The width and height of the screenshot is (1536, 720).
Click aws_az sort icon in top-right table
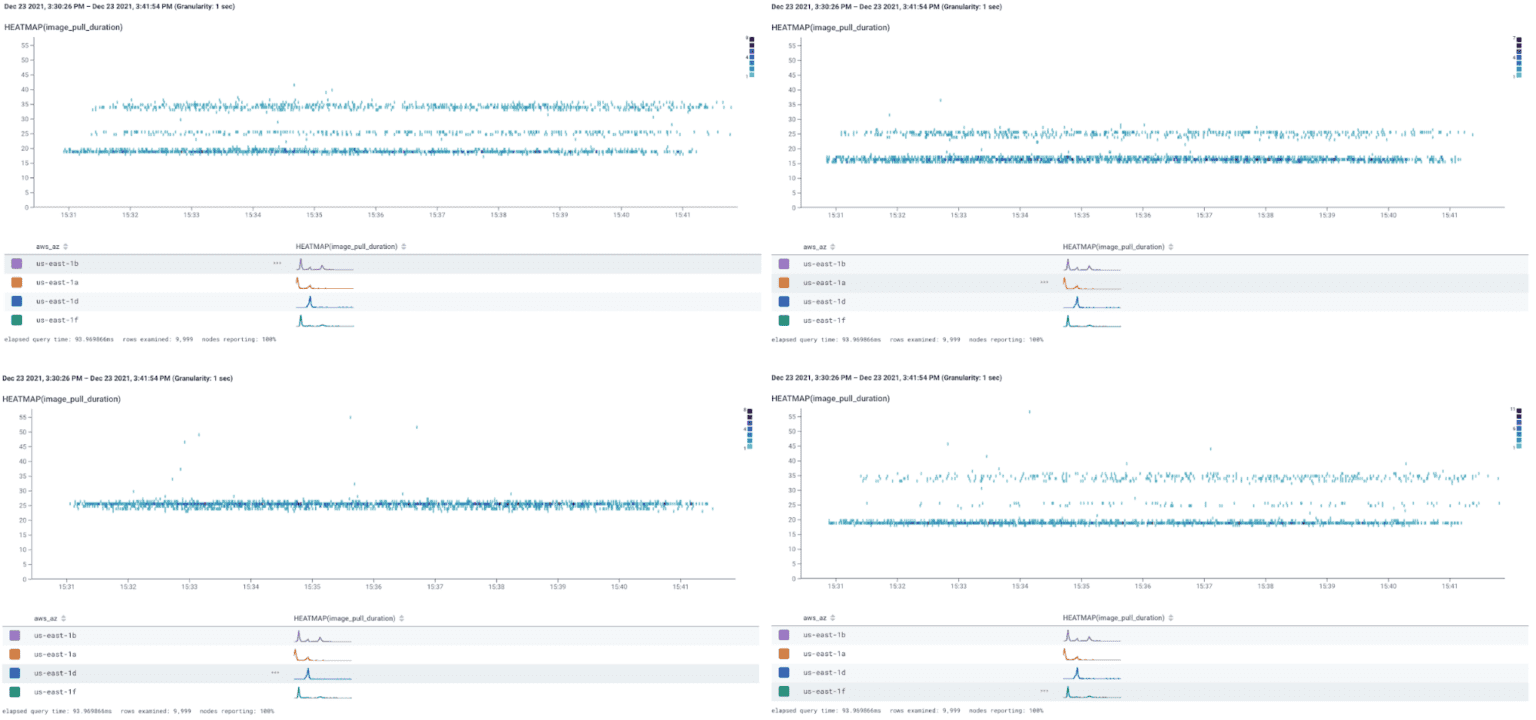tap(834, 246)
